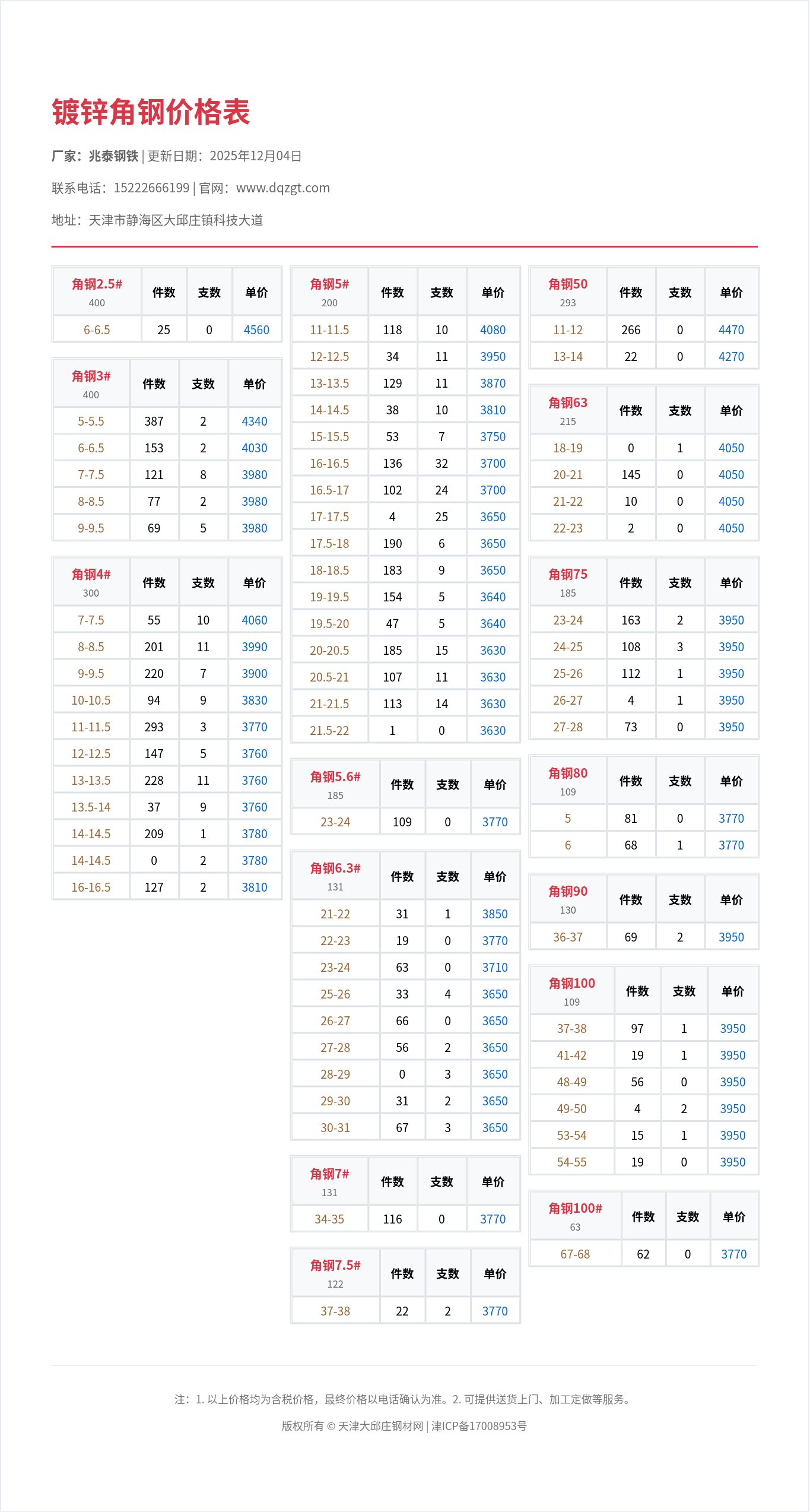Click 4080 price in 角钢5# 11-11.5 row
The width and height of the screenshot is (810, 1512).
pyautogui.click(x=493, y=330)
